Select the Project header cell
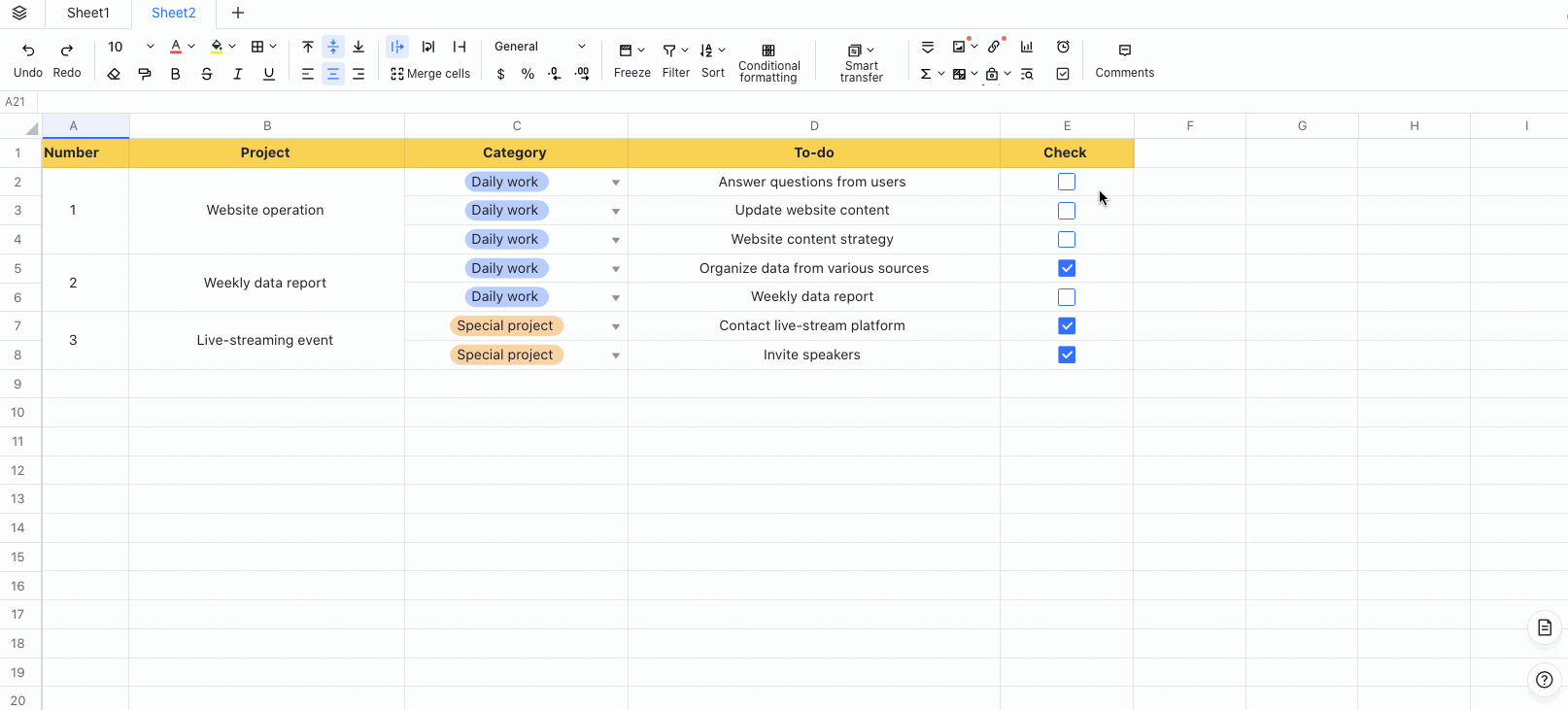 pyautogui.click(x=266, y=152)
